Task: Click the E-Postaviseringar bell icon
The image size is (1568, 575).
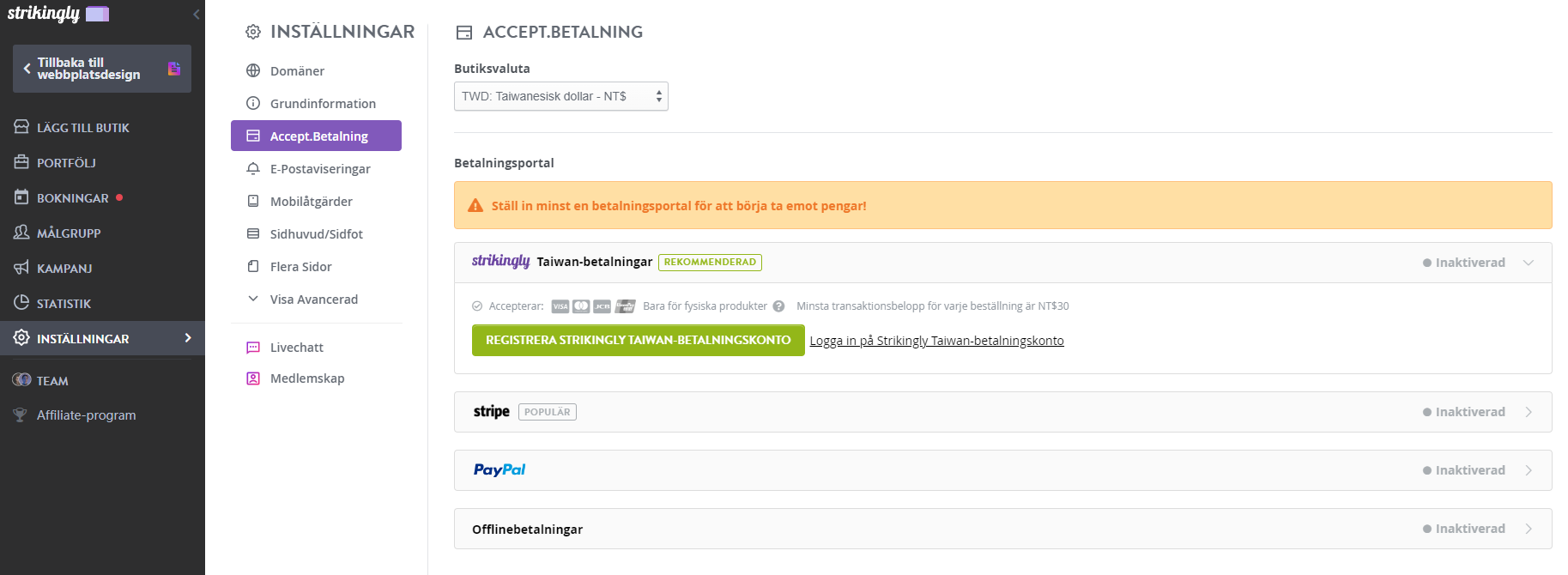Action: click(x=253, y=168)
